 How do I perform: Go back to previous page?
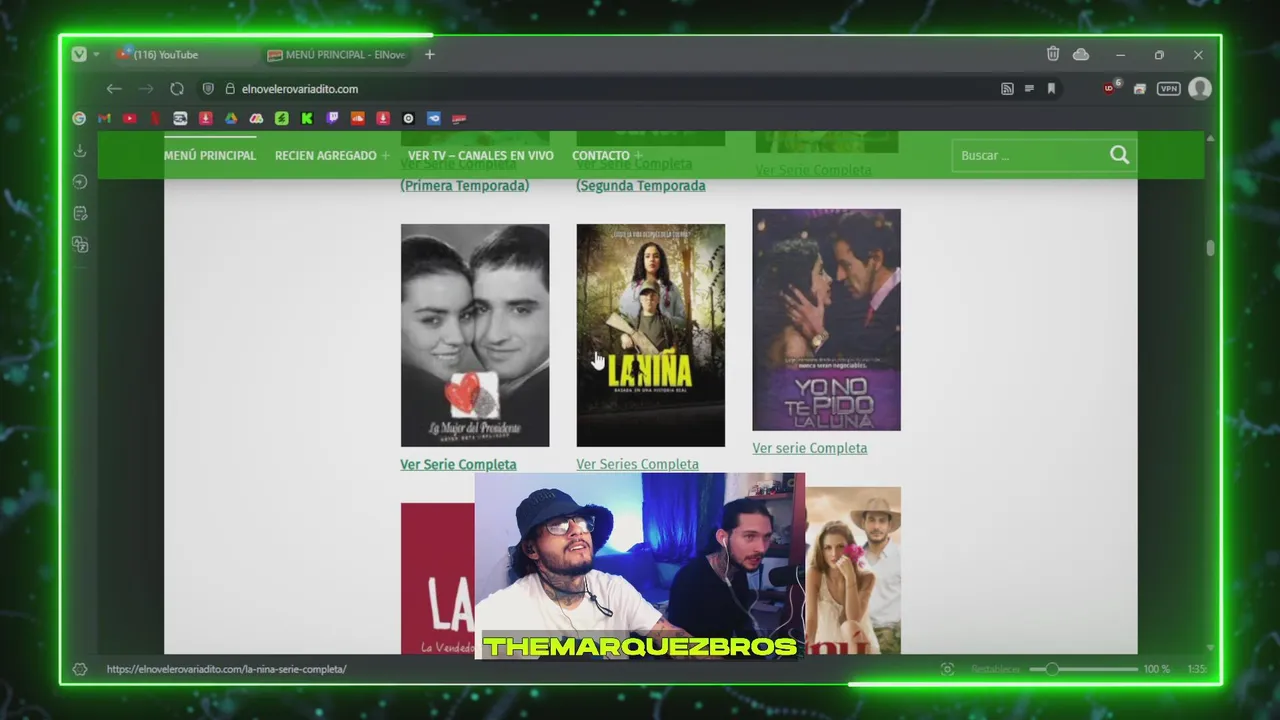coord(114,89)
